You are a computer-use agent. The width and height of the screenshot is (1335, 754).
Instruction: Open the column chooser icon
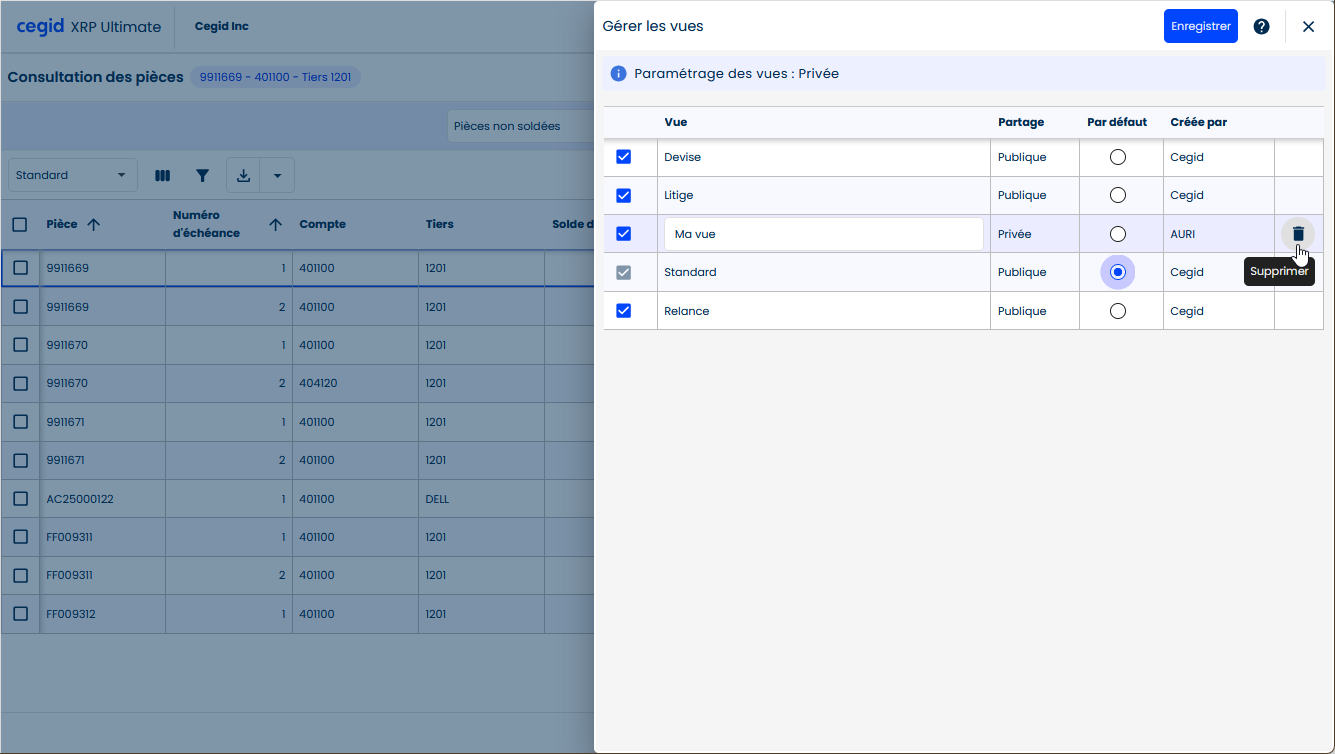tap(162, 176)
